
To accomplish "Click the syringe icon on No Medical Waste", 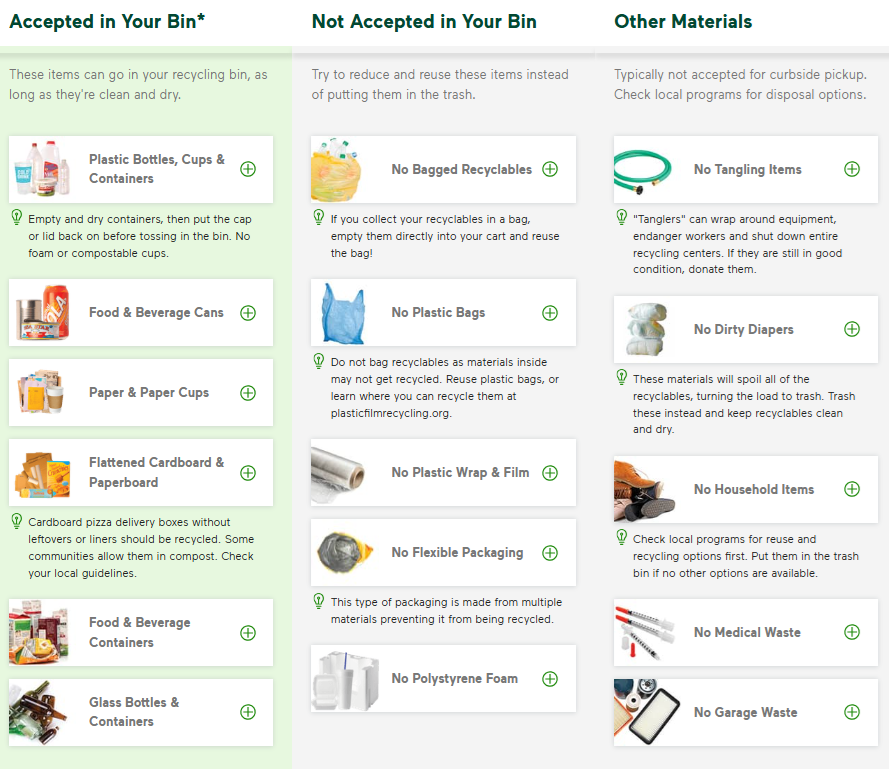I will (x=643, y=632).
